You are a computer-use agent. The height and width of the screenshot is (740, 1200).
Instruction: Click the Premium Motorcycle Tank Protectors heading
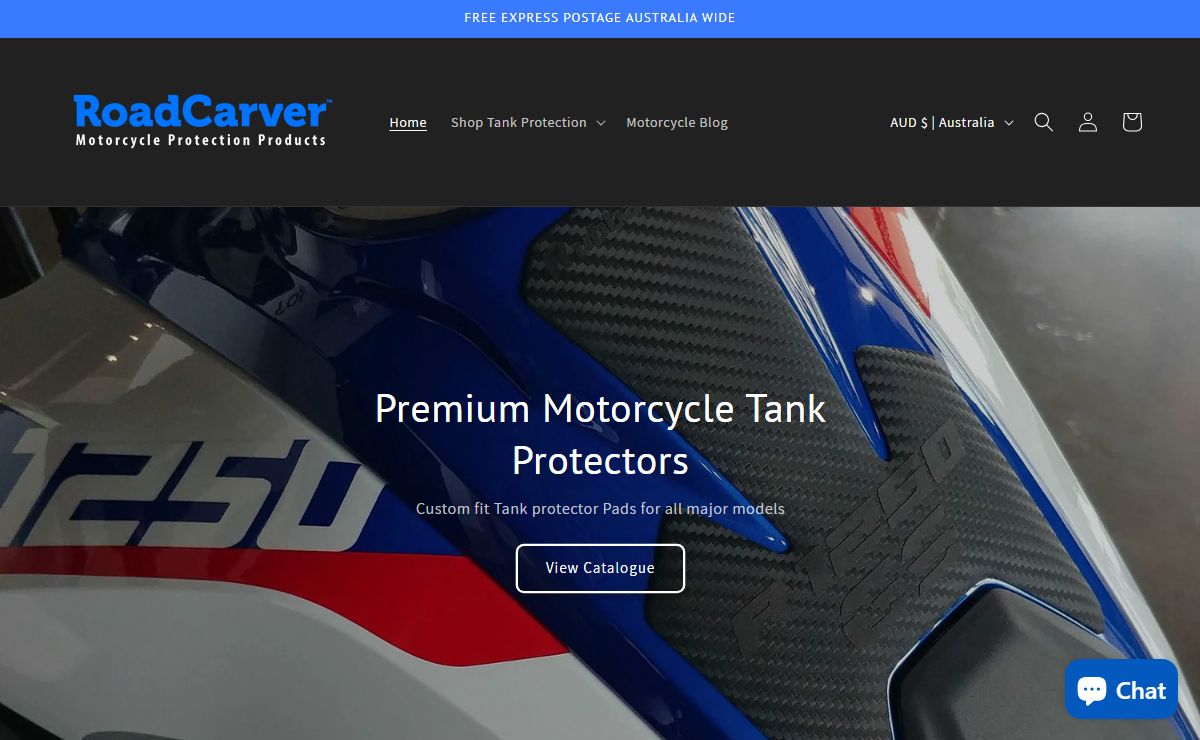point(600,434)
